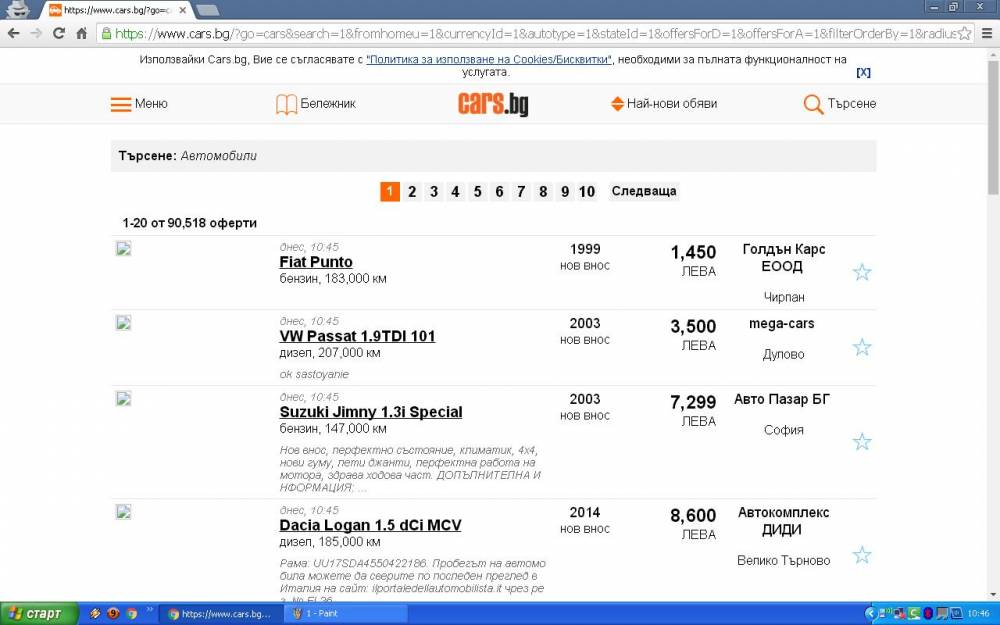
Task: Click the page vertical scrollbar thumb
Action: coord(993,128)
